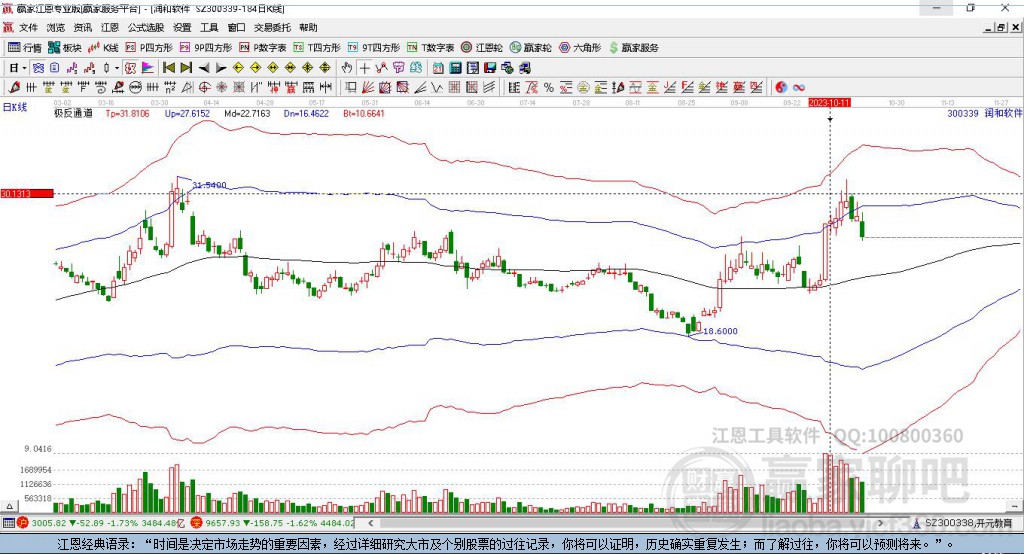Screen dimensions: 1024x554
Task: Switch to K线 candlestick chart
Action: pos(103,48)
